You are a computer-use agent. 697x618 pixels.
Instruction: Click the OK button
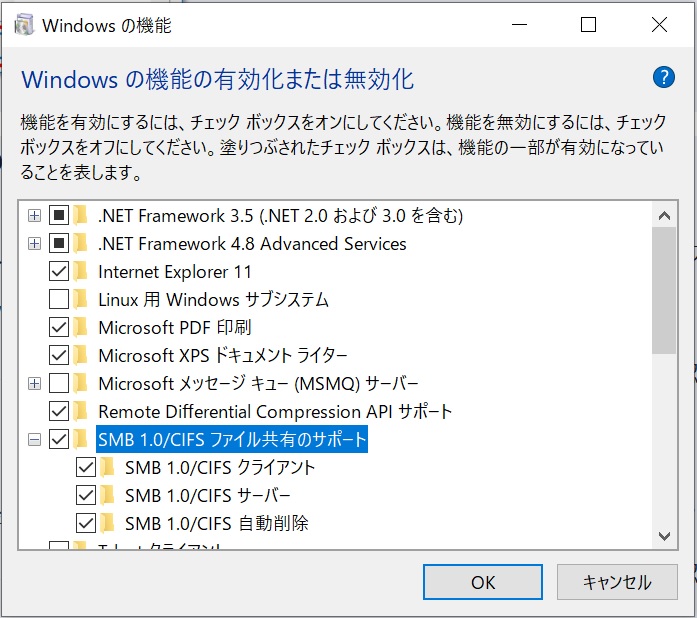pyautogui.click(x=483, y=582)
